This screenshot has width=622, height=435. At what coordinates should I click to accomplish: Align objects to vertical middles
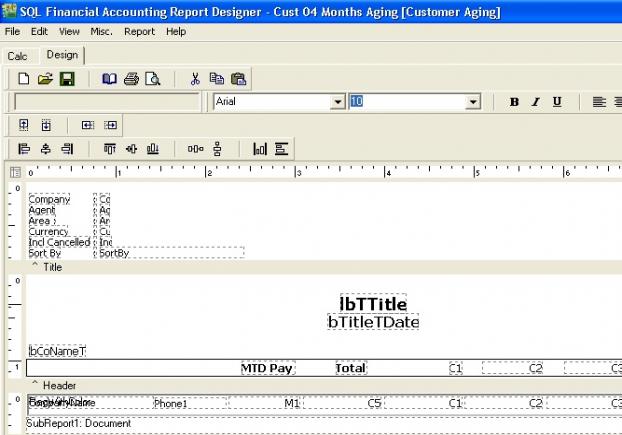click(131, 149)
